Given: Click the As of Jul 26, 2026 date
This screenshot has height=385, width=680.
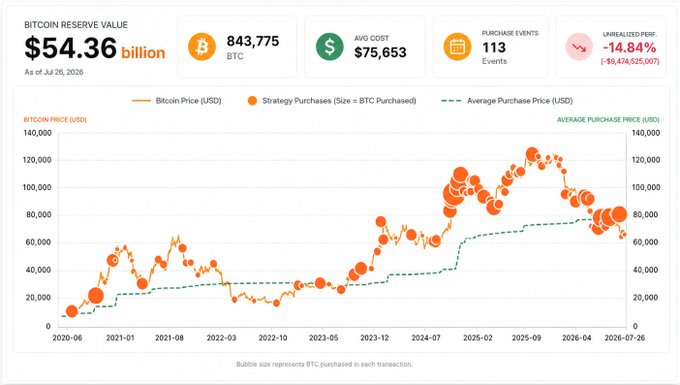Looking at the screenshot, I should tap(54, 72).
